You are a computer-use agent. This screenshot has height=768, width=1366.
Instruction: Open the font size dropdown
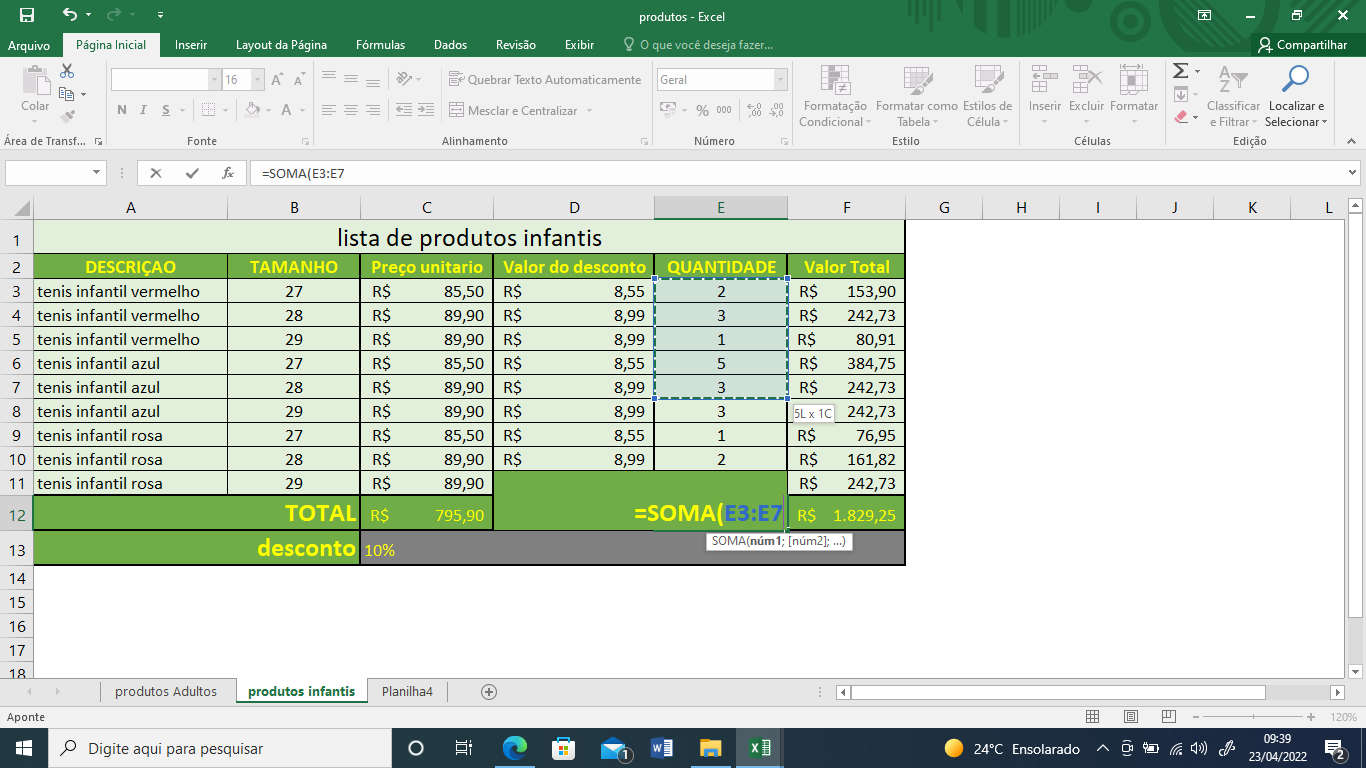258,80
